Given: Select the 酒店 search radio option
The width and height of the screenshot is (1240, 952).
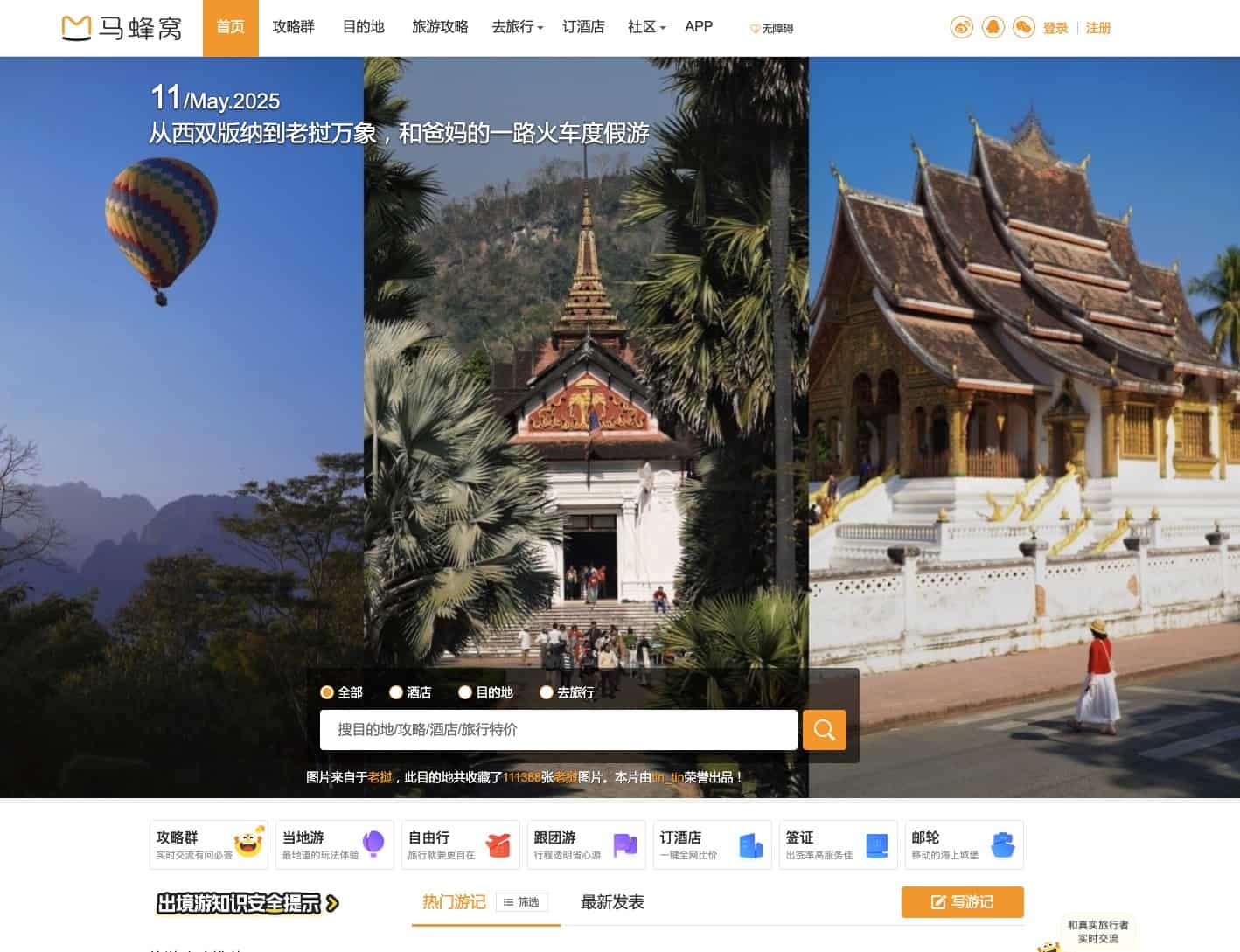Looking at the screenshot, I should (x=396, y=692).
